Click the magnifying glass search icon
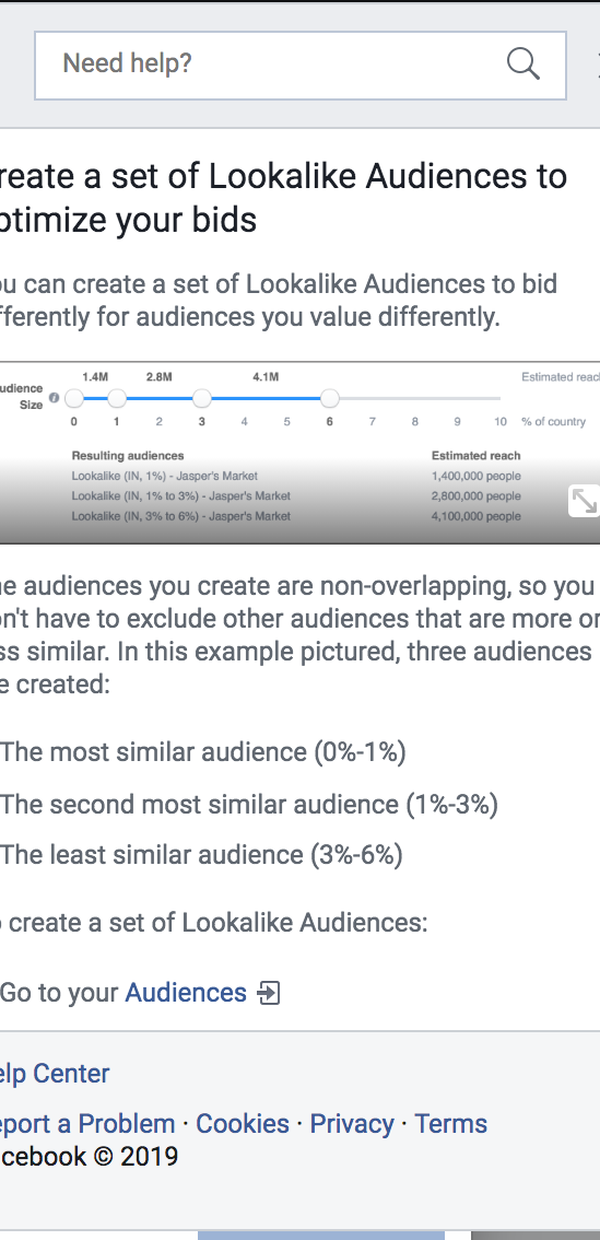 (x=523, y=64)
